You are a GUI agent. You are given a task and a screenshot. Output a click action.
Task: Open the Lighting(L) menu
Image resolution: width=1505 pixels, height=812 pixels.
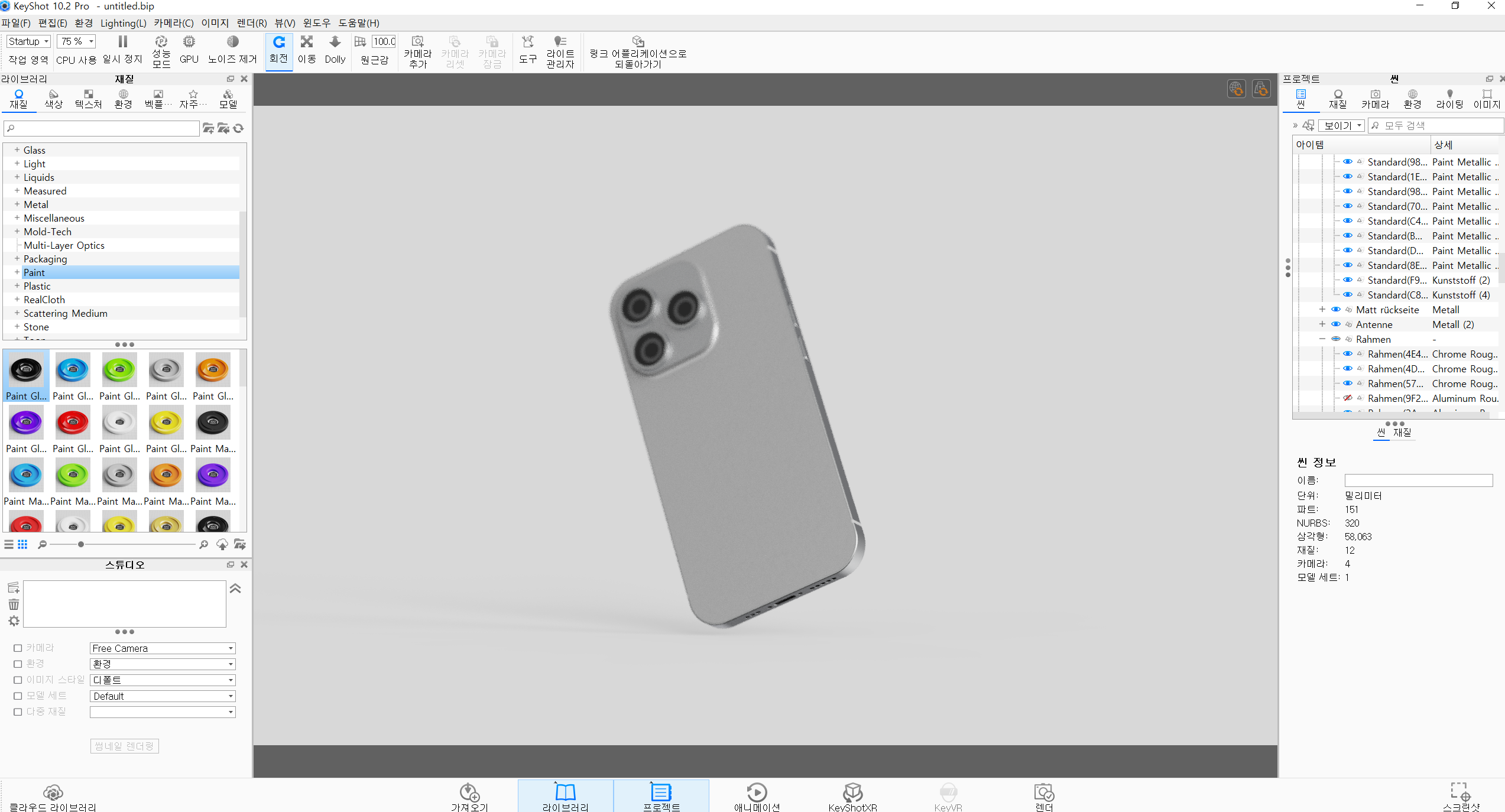123,23
